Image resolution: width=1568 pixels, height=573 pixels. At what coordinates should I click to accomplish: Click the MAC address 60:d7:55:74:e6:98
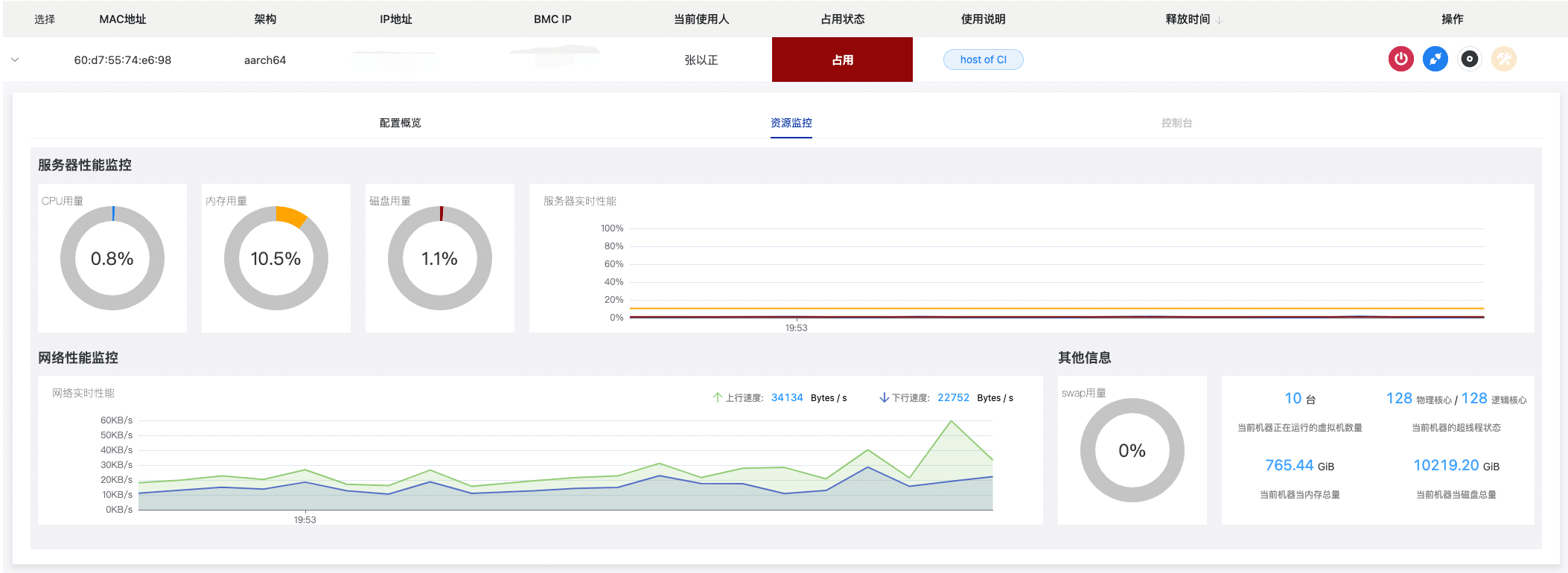(x=123, y=60)
